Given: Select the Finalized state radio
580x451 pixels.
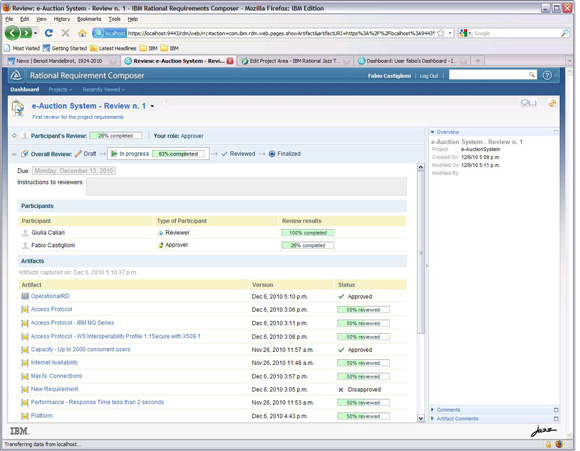Looking at the screenshot, I should (272, 154).
